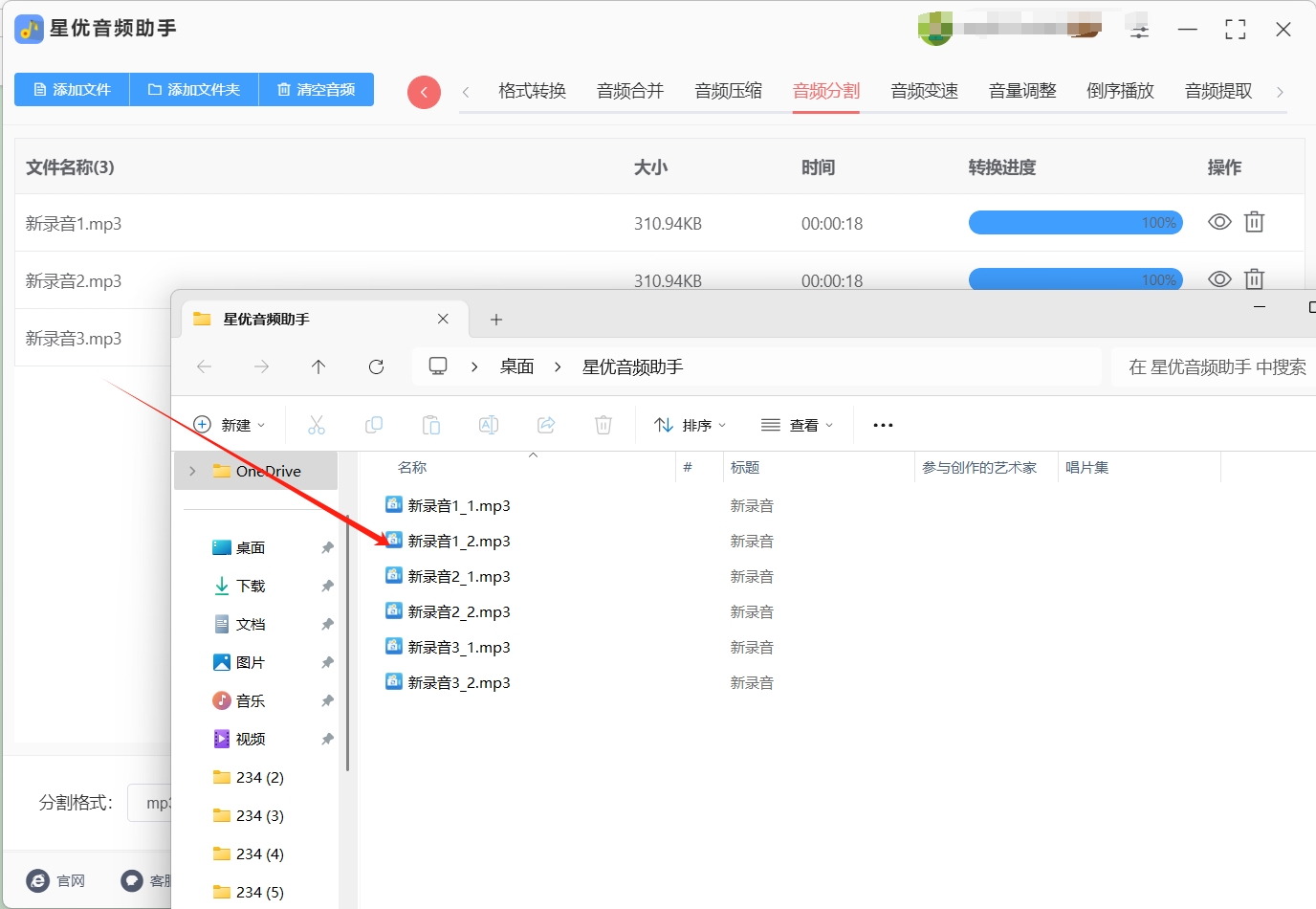Screen dimensions: 1316x909
Task: Open the 音量调整 tab
Action: coord(1022,91)
